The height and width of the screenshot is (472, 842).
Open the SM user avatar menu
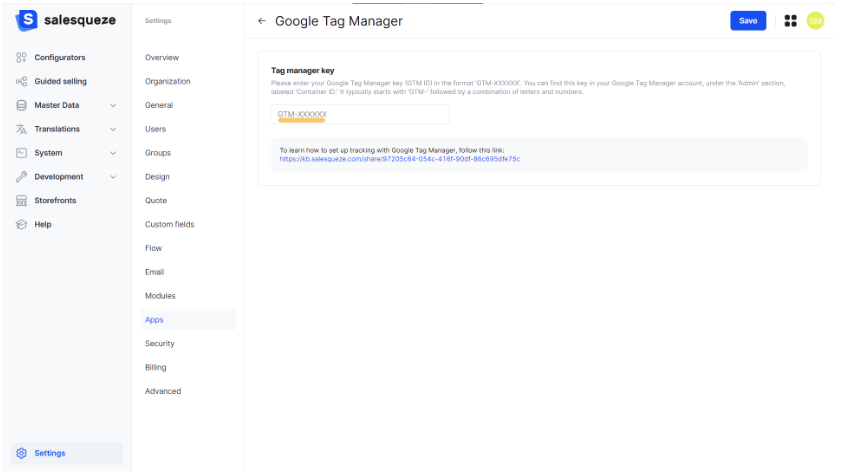pyautogui.click(x=815, y=21)
